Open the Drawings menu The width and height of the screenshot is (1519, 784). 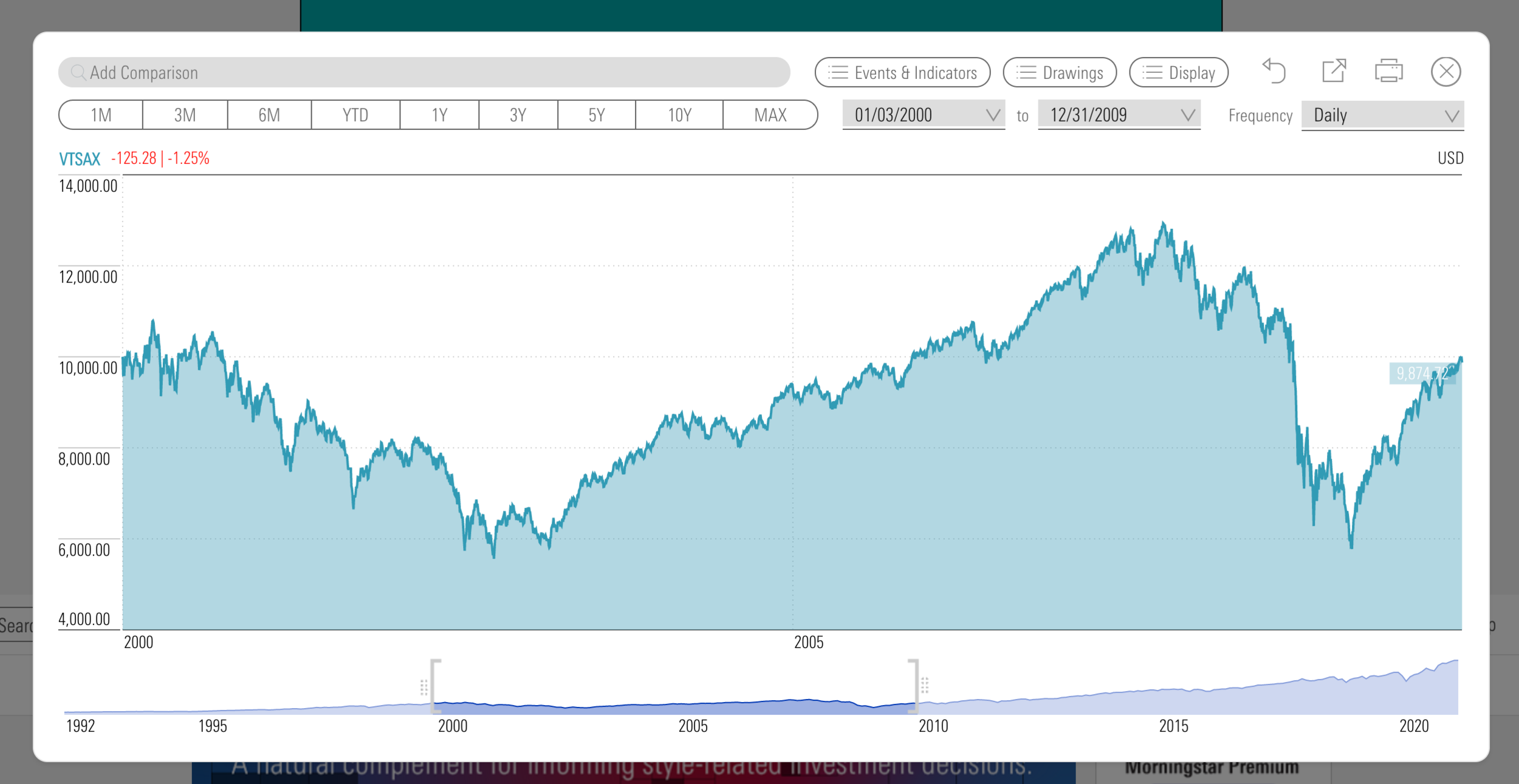1060,72
